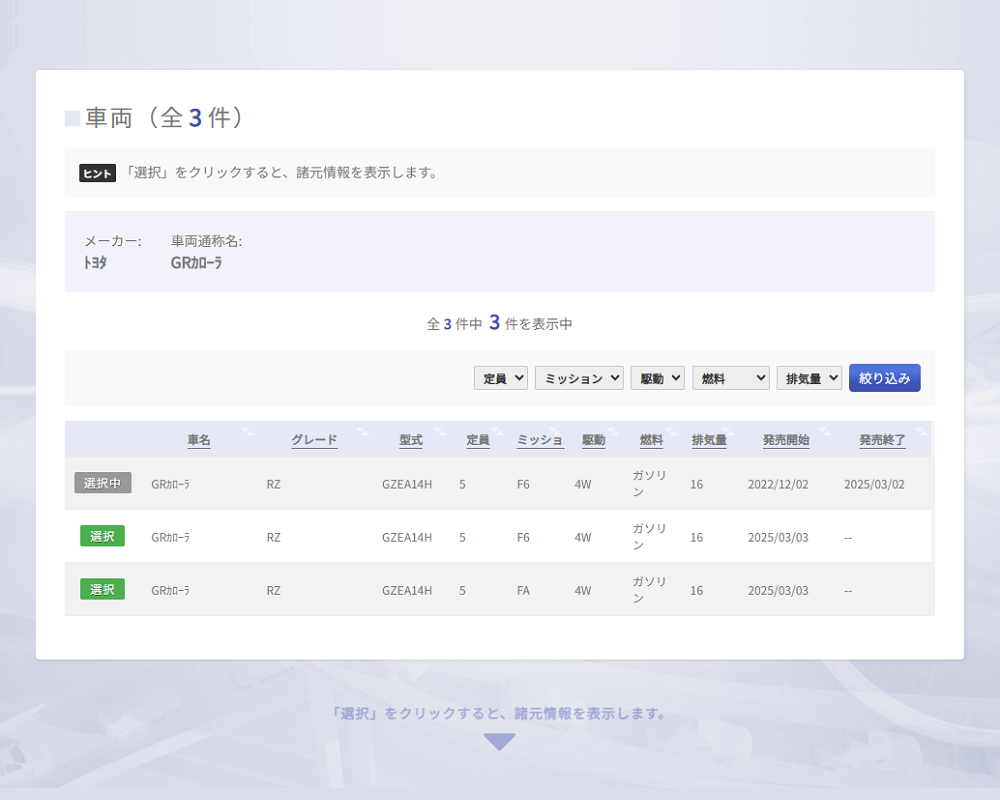Click the ヒント badge
1000x800 pixels.
coord(98,173)
